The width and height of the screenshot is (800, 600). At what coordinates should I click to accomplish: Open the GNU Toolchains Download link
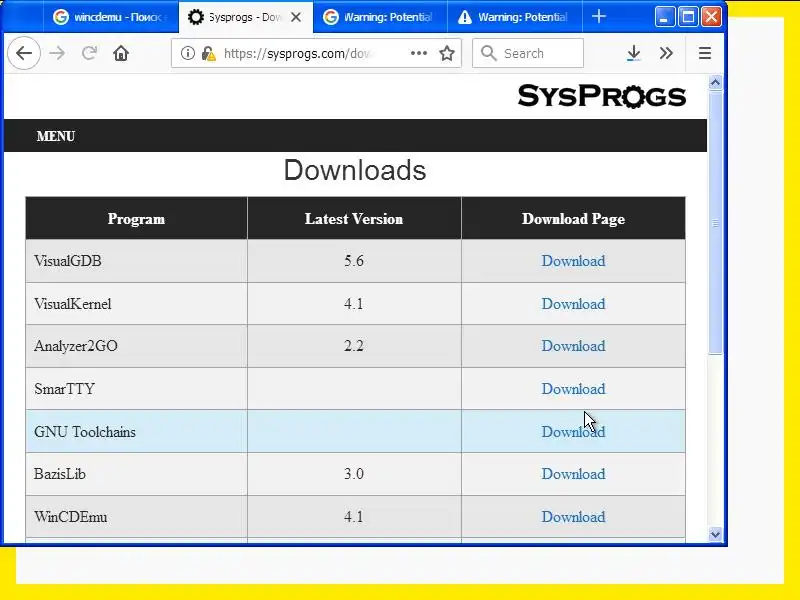coord(573,432)
